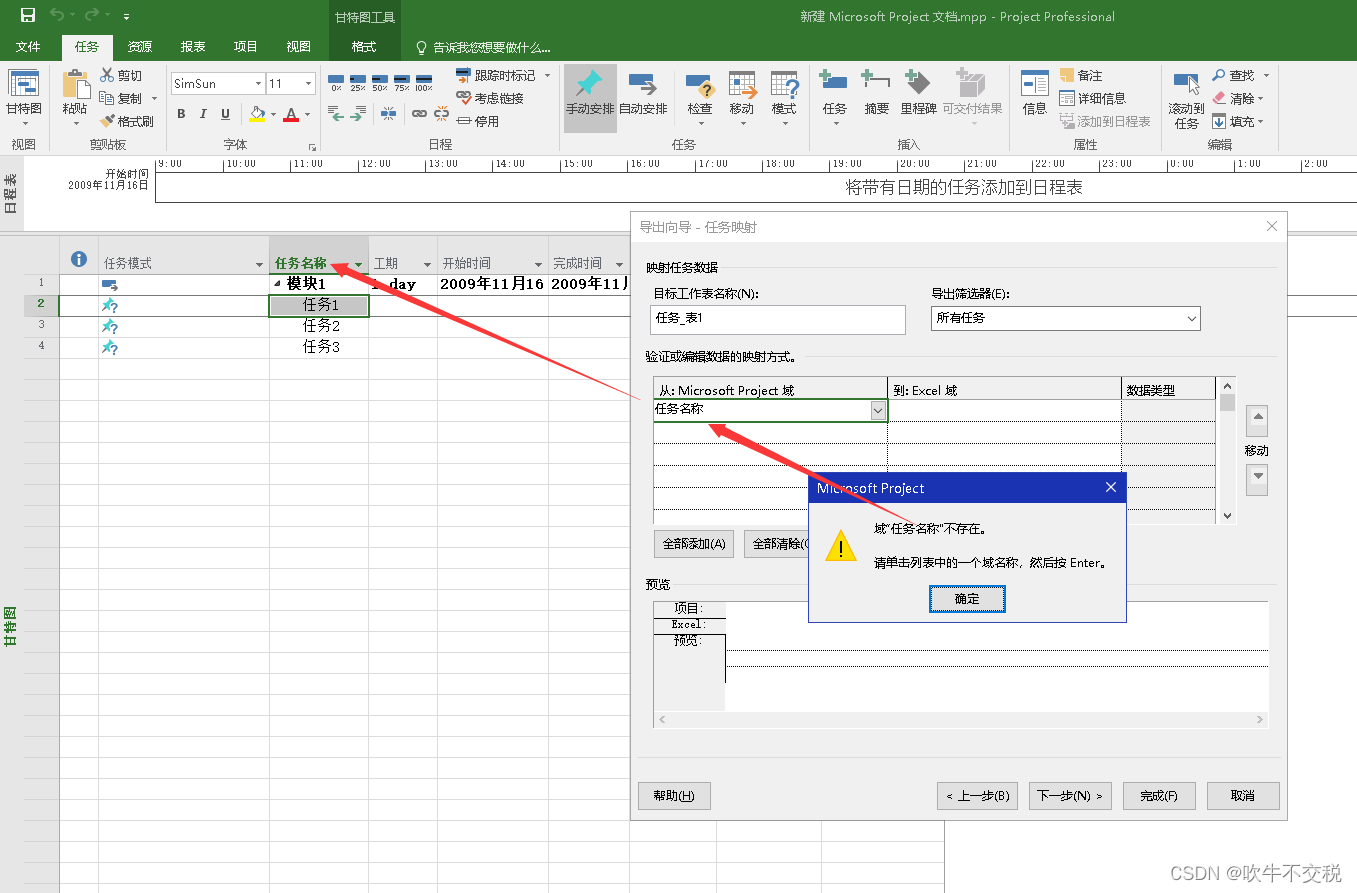Mark task 100% complete
Image resolution: width=1357 pixels, height=893 pixels.
tap(424, 82)
